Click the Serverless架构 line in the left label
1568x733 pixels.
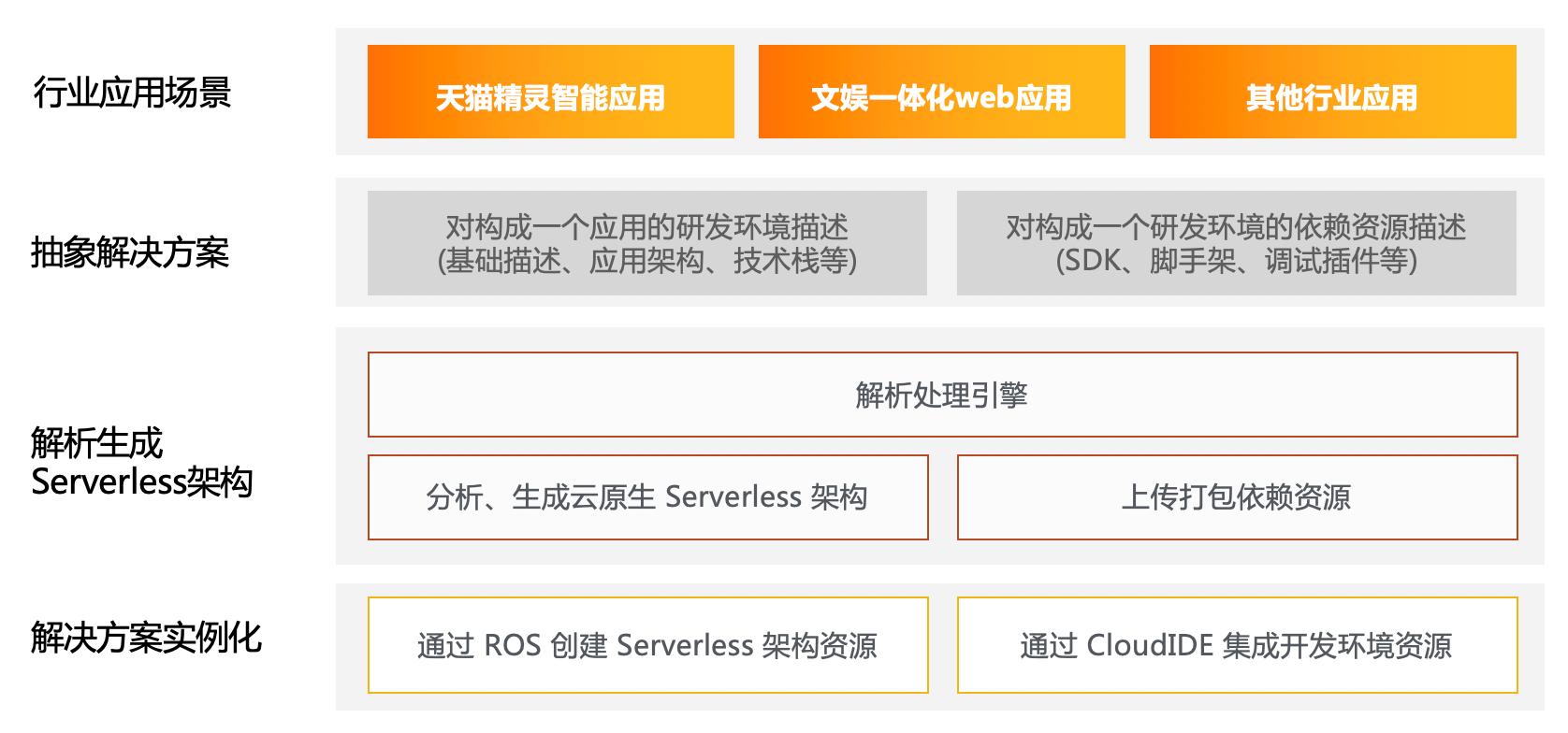pyautogui.click(x=141, y=482)
